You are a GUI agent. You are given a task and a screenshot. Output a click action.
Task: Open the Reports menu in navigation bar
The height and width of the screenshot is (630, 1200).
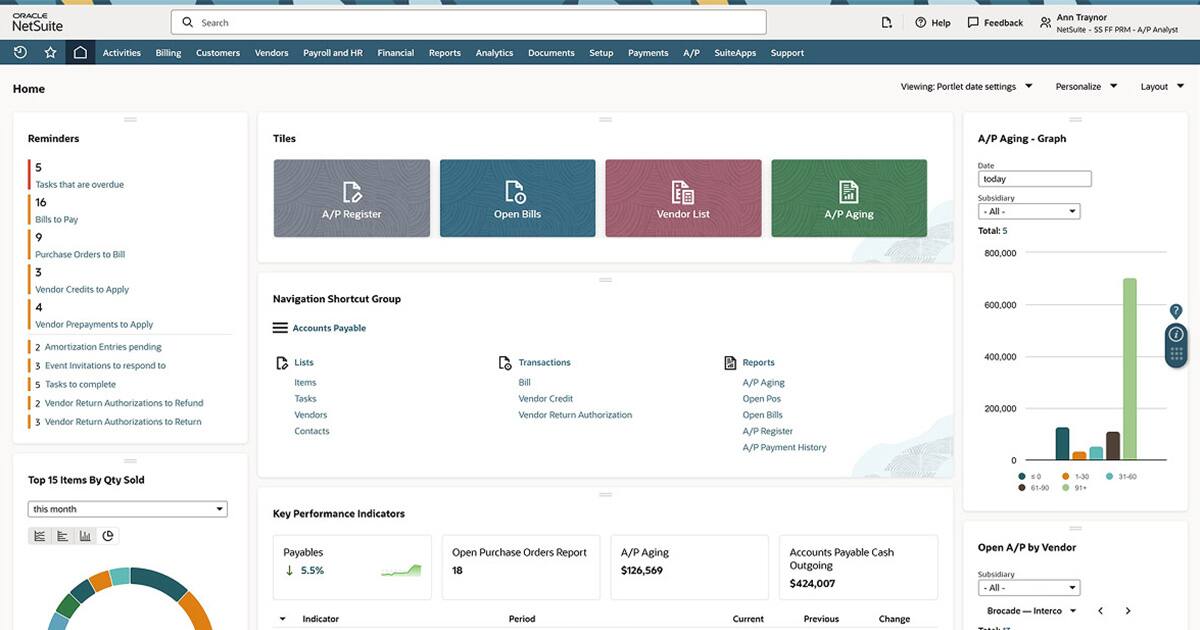pos(444,53)
